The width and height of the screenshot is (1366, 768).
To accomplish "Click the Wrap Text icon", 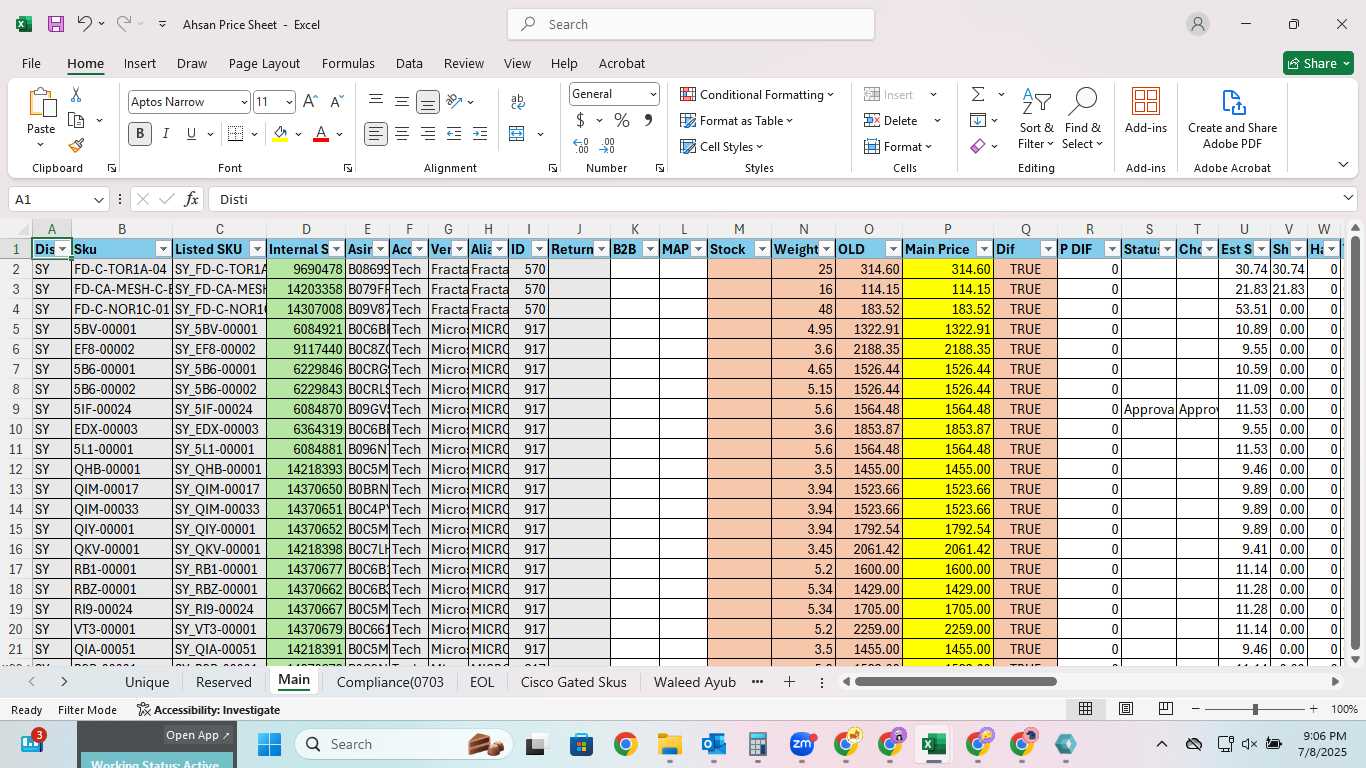I will click(518, 102).
